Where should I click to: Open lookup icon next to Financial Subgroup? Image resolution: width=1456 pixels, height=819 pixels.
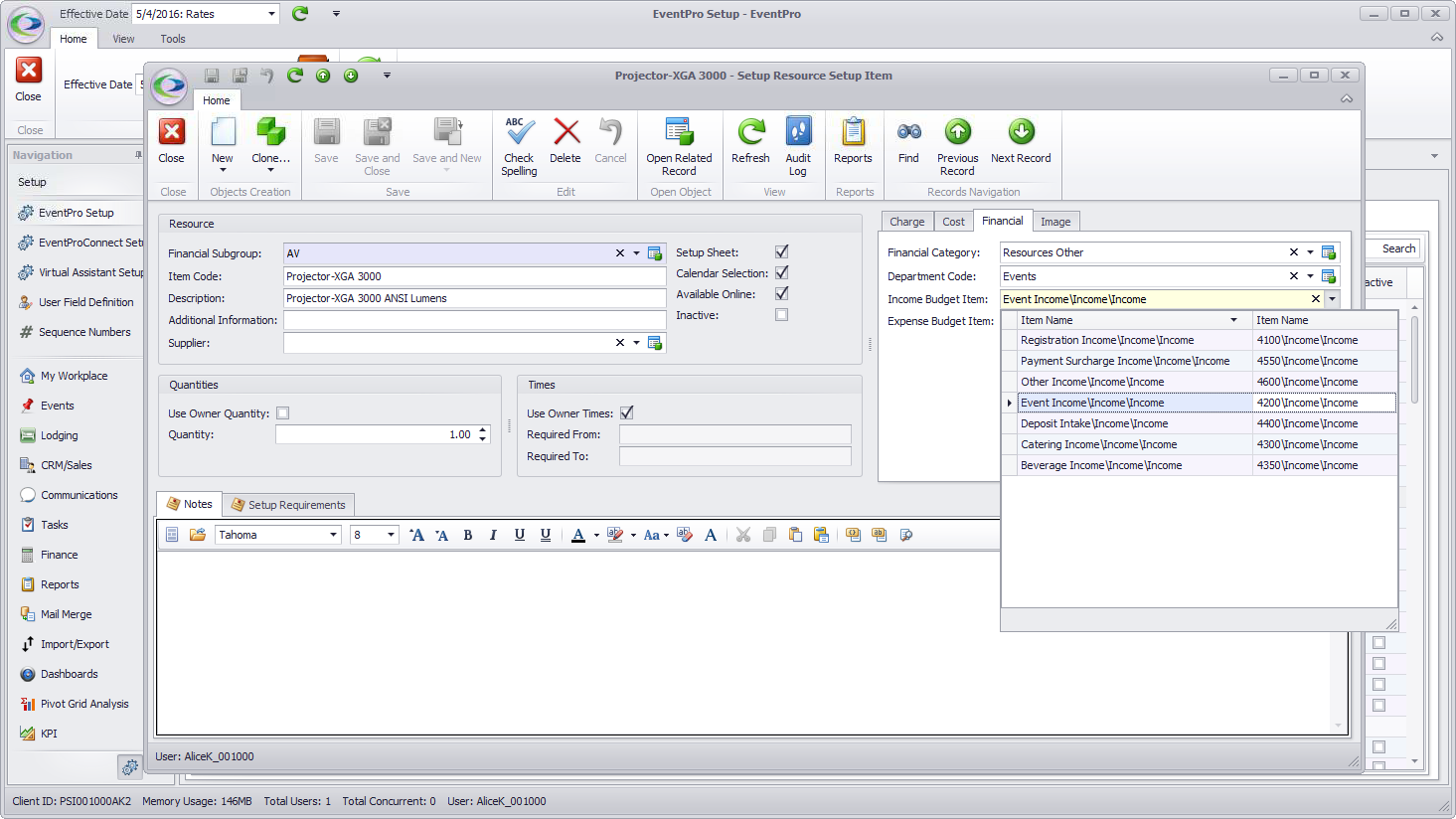click(x=655, y=253)
